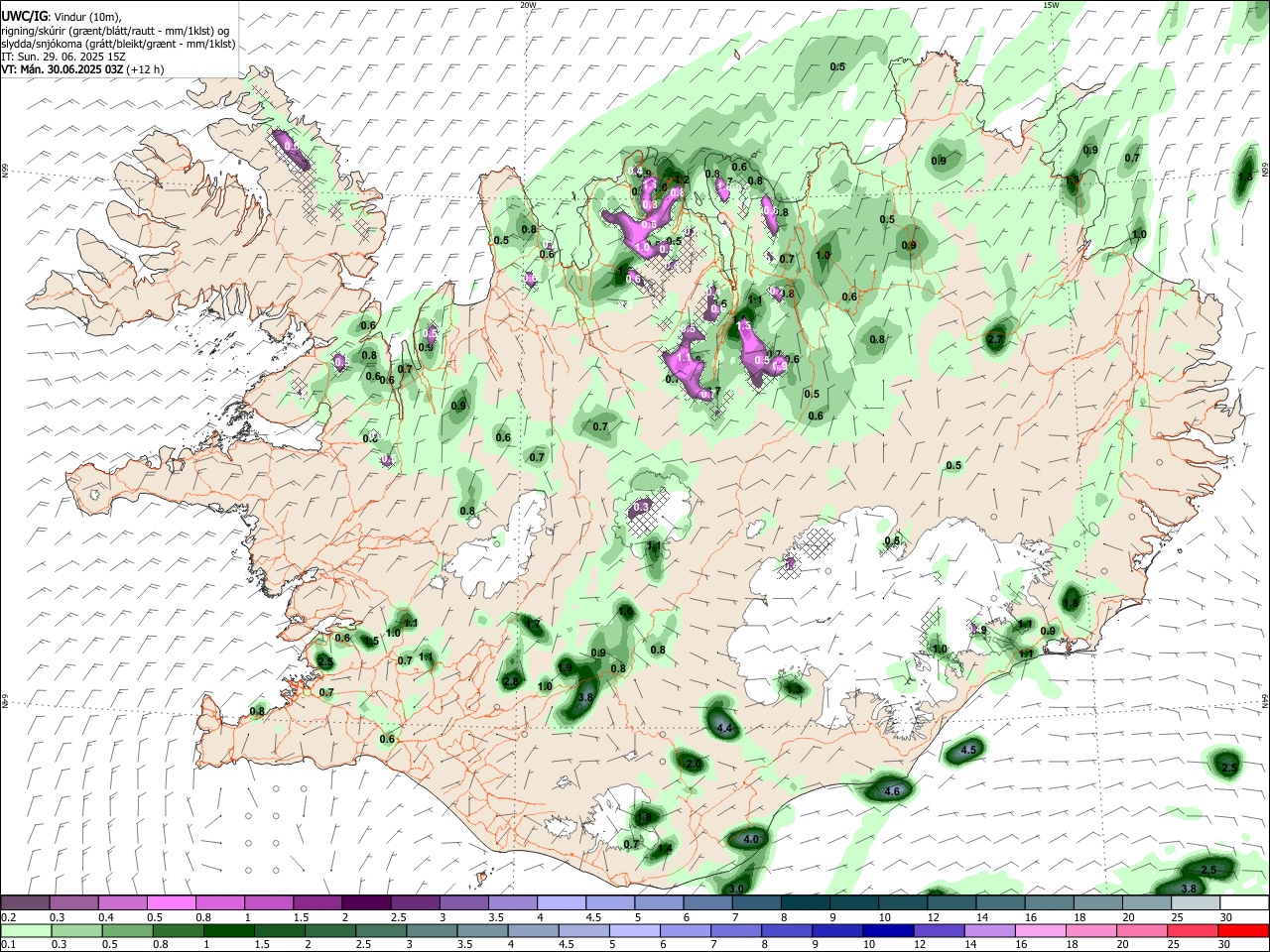The width and height of the screenshot is (1270, 952).
Task: Click the 2.7 rainfall value in the east
Action: pyautogui.click(x=996, y=339)
